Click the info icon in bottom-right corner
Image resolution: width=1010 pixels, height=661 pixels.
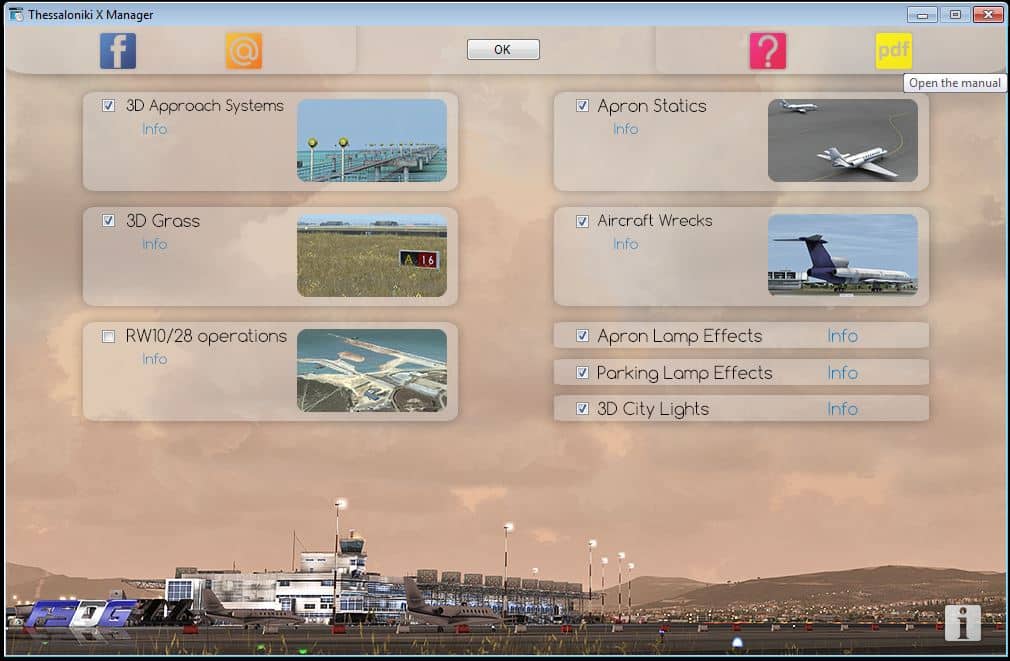click(x=962, y=622)
